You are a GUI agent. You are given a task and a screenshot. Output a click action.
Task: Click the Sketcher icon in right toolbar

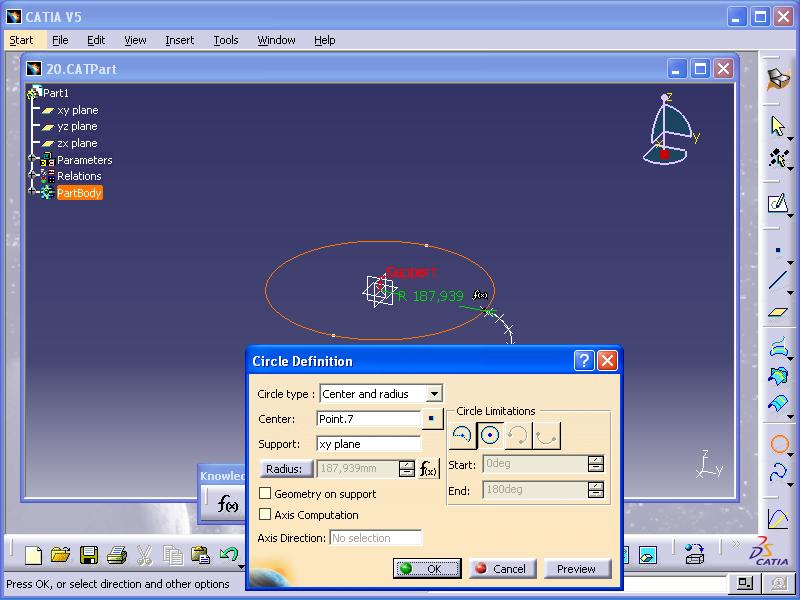pyautogui.click(x=778, y=204)
